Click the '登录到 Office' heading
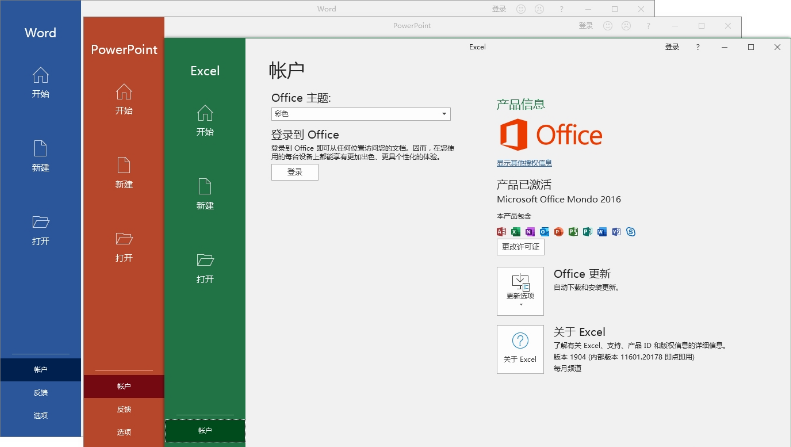Viewport: 791px width, 447px height. (x=305, y=135)
